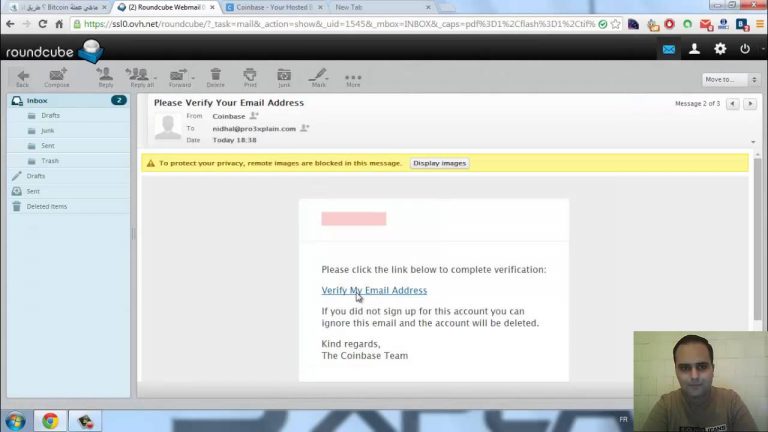The width and height of the screenshot is (768, 432).
Task: Open Roundcube Settings gear
Action: 720,48
